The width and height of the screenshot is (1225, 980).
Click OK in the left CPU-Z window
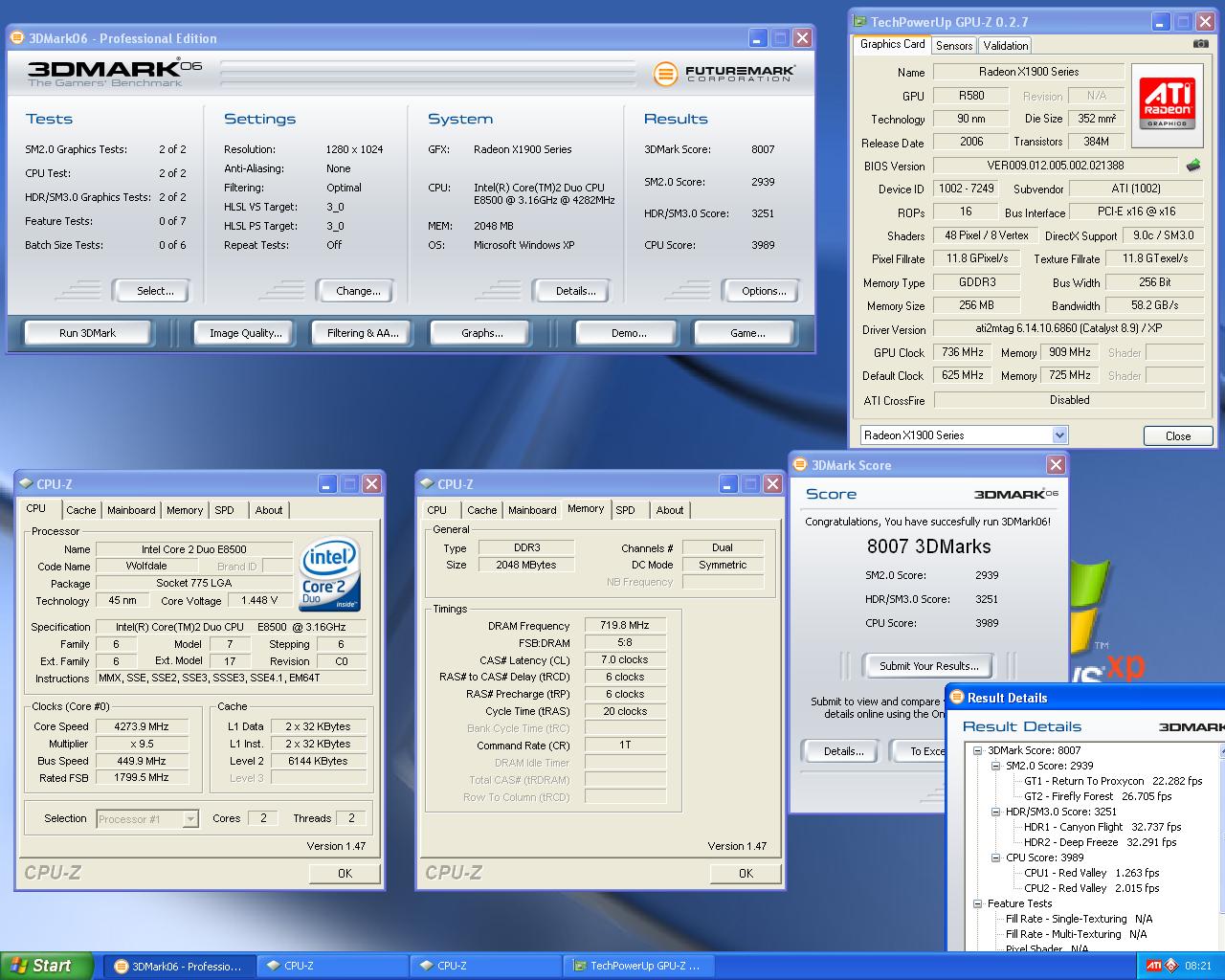(345, 873)
